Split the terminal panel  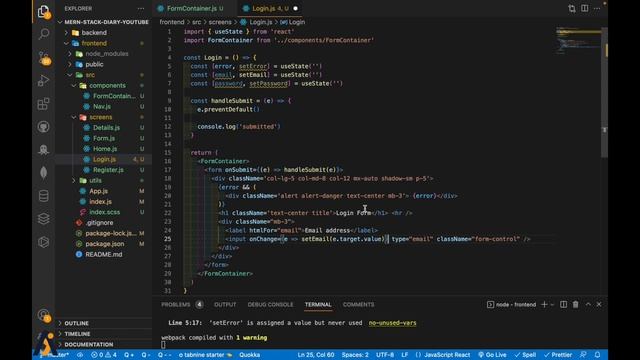point(563,304)
